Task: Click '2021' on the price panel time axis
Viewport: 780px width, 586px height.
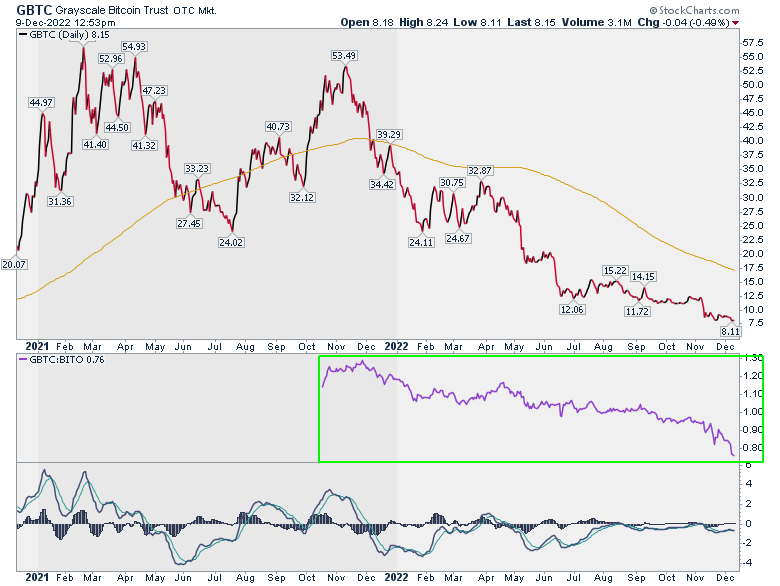Action: [x=37, y=346]
